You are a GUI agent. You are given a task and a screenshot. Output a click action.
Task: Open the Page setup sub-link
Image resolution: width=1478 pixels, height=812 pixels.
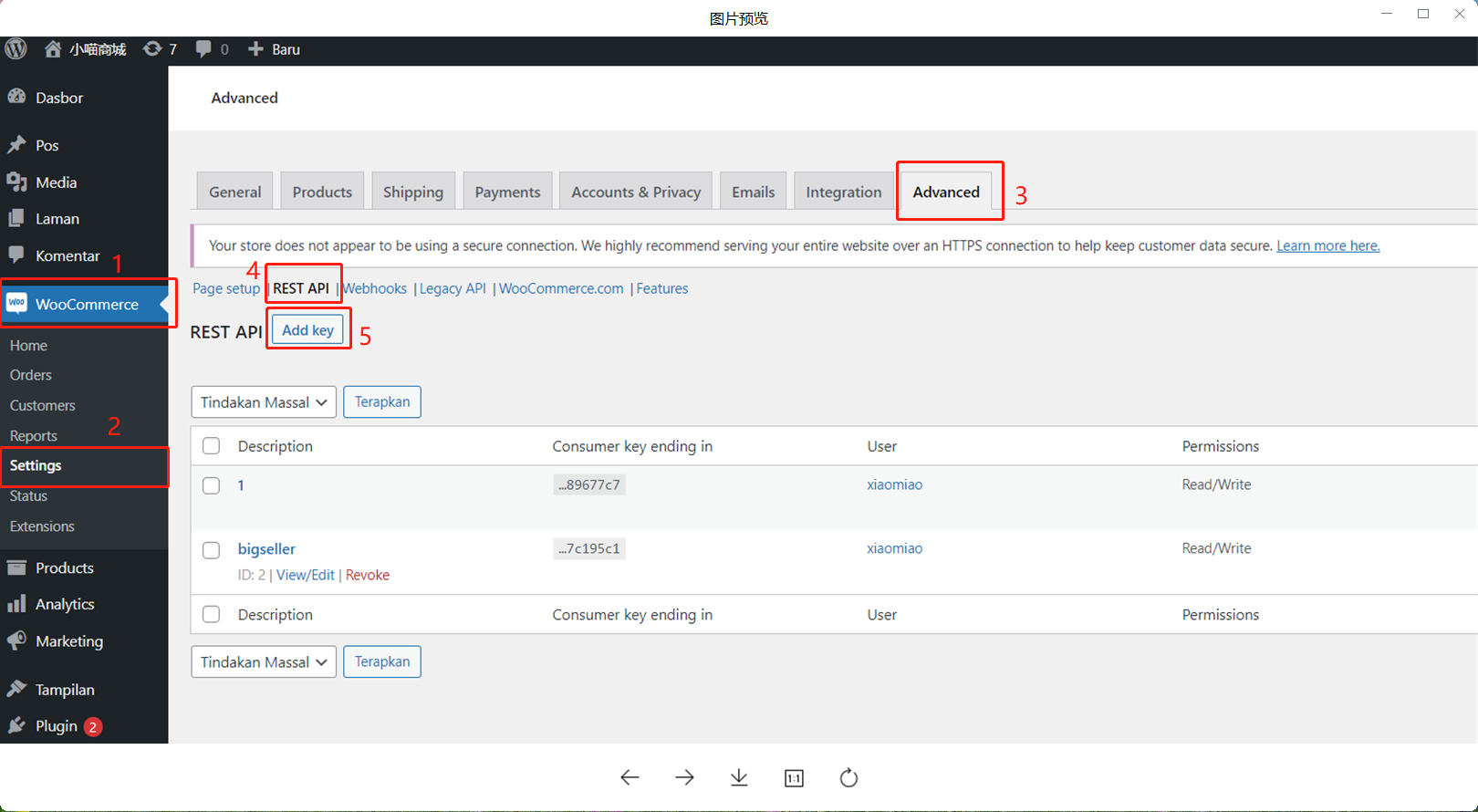[x=226, y=288]
